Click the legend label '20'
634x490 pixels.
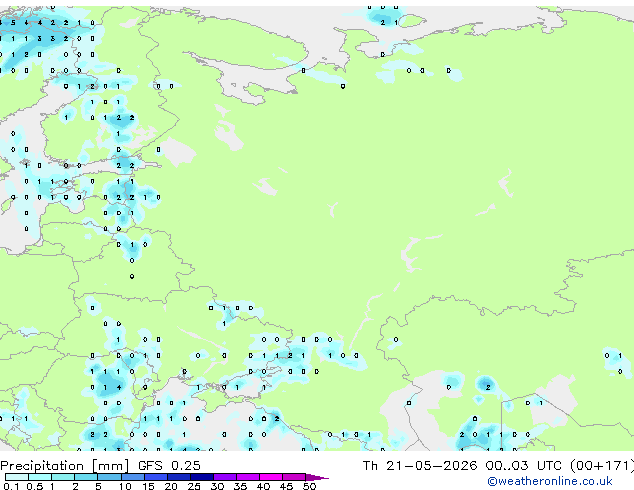(x=171, y=486)
